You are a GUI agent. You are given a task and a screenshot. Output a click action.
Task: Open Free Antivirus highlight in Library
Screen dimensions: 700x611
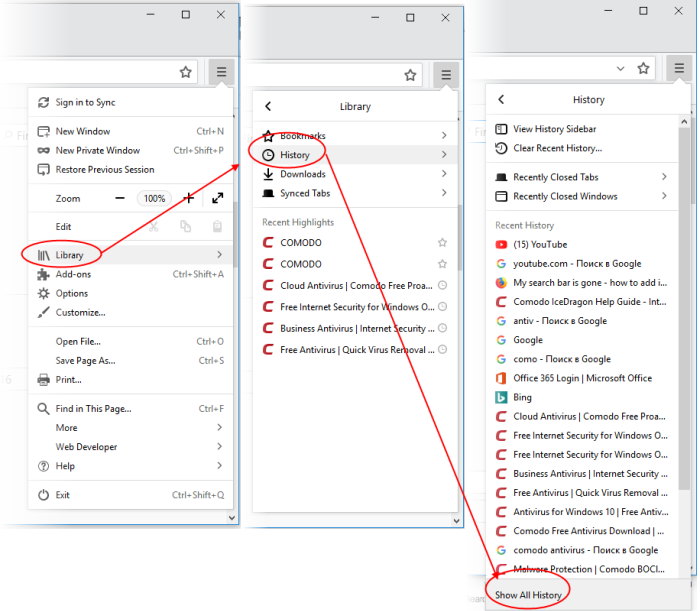[x=355, y=350]
